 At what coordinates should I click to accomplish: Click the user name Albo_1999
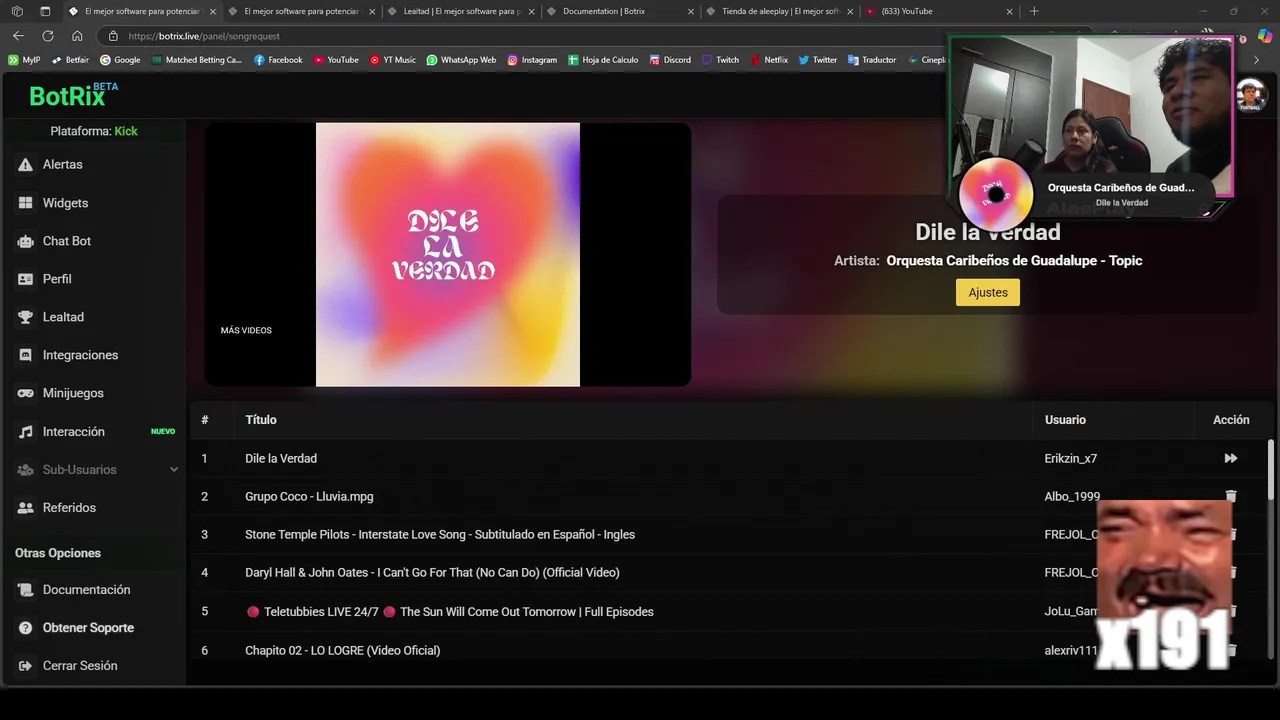[x=1072, y=496]
